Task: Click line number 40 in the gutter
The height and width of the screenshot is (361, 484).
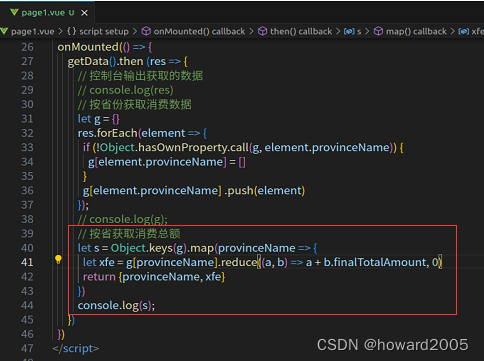Action: pyautogui.click(x=27, y=248)
